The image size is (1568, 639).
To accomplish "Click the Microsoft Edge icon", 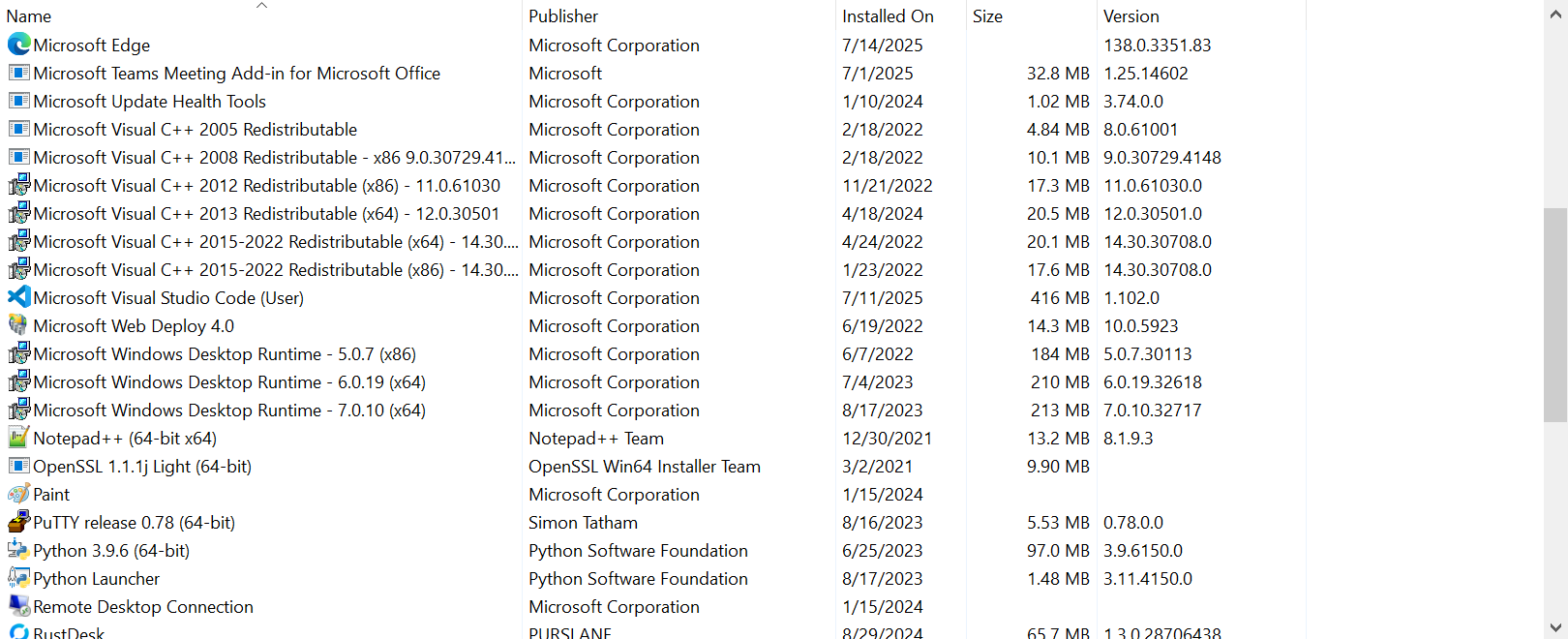I will pos(18,45).
